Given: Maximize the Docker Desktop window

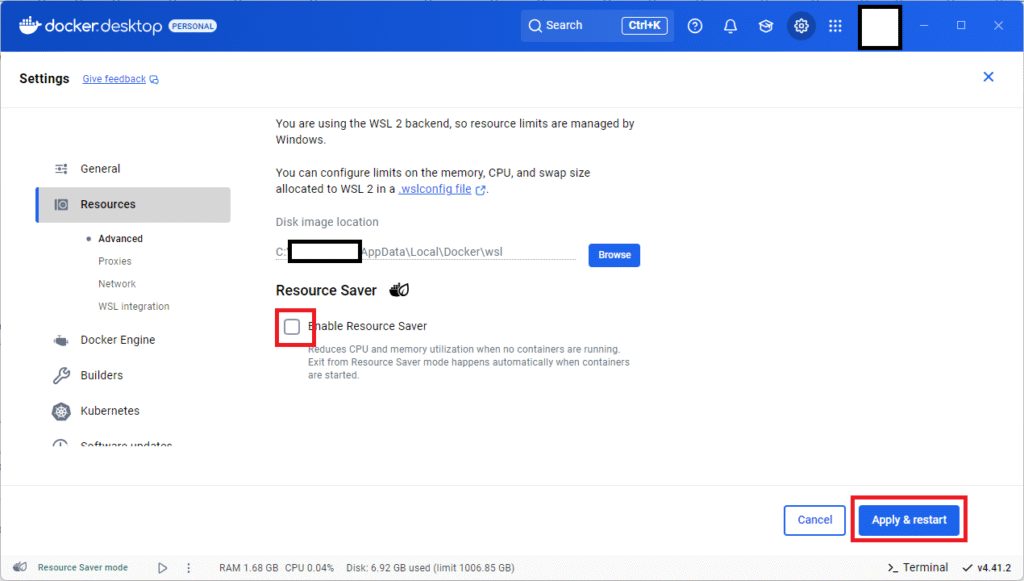Looking at the screenshot, I should (961, 25).
